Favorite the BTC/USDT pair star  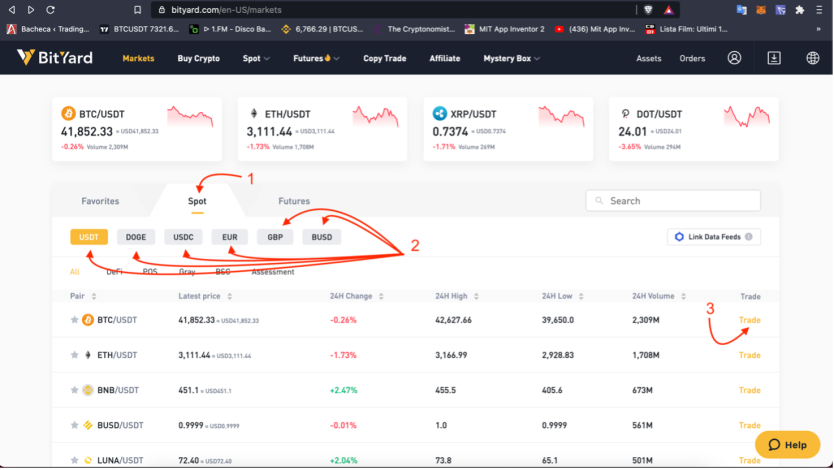point(74,320)
